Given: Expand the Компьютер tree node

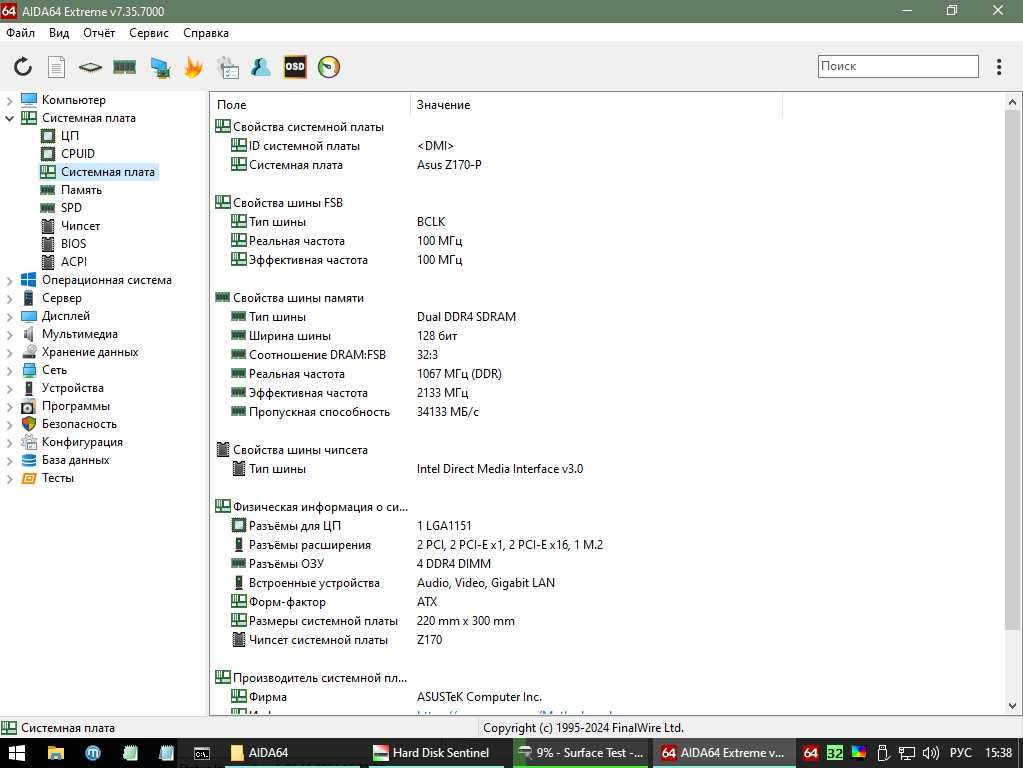Looking at the screenshot, I should [x=9, y=100].
